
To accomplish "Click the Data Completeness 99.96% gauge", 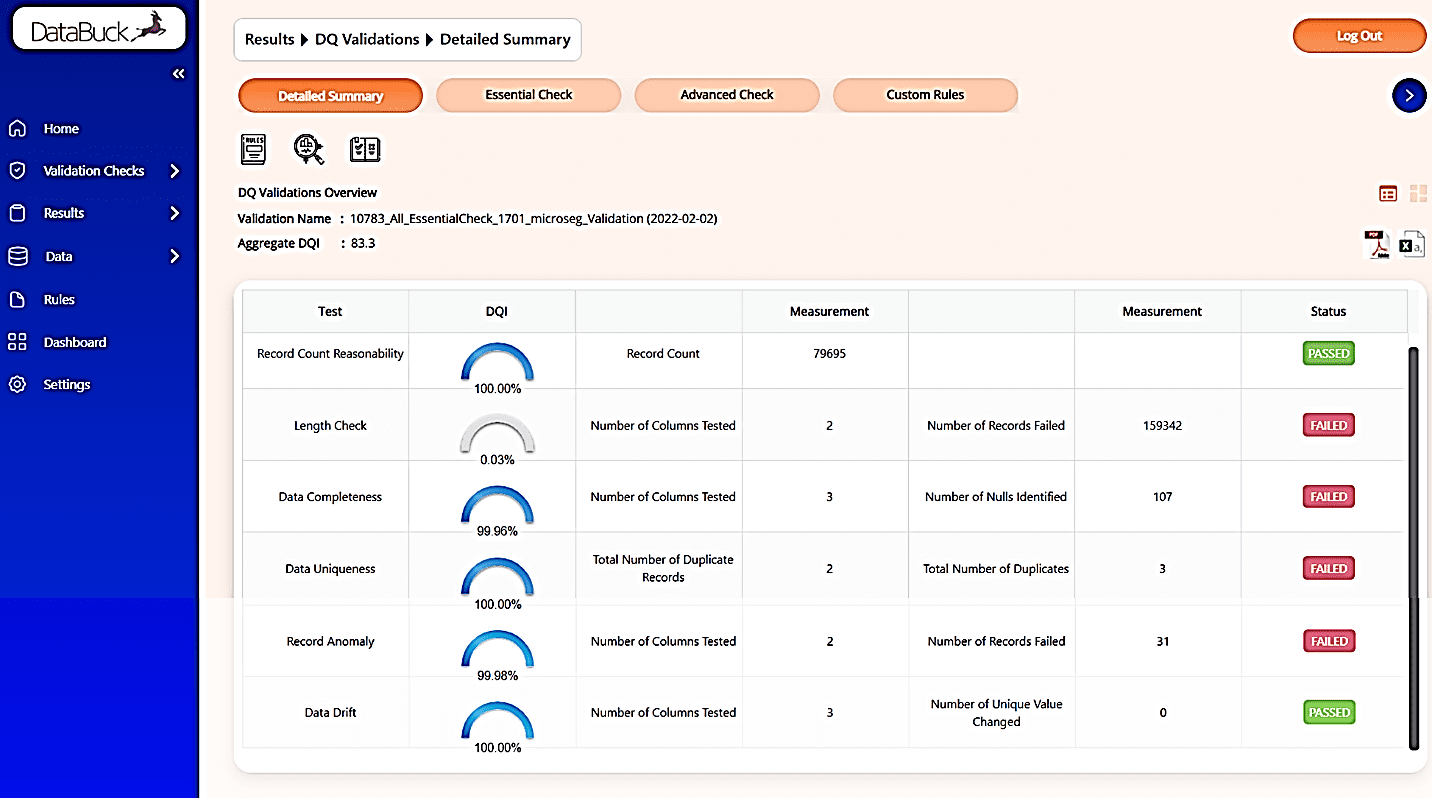I will click(x=497, y=505).
